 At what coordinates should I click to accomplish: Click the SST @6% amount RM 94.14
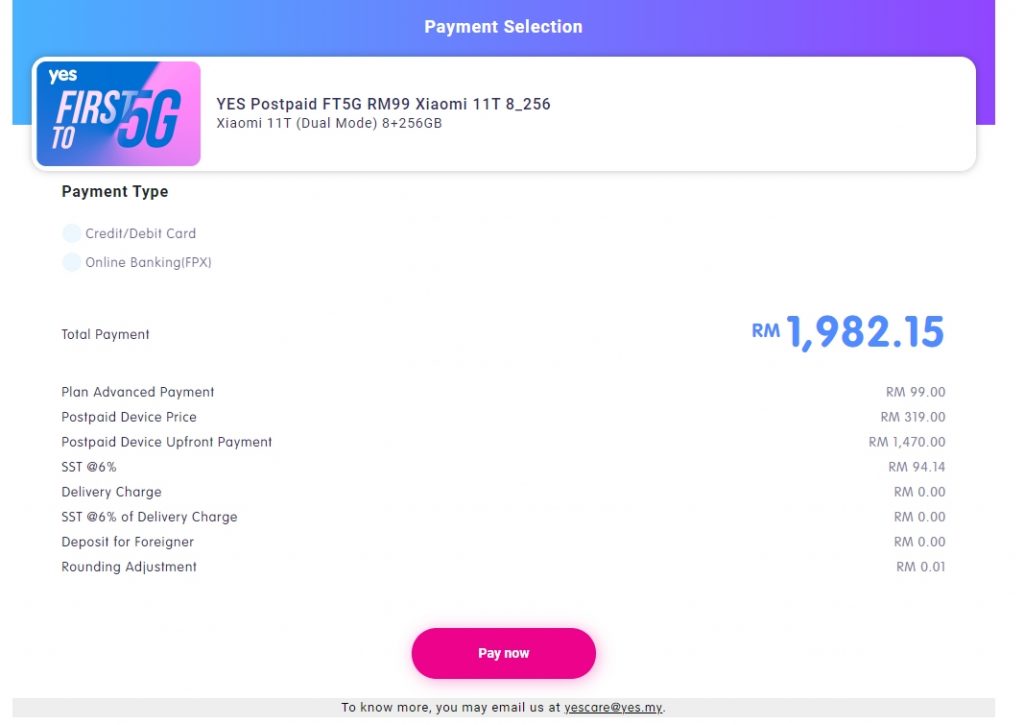[x=916, y=467]
